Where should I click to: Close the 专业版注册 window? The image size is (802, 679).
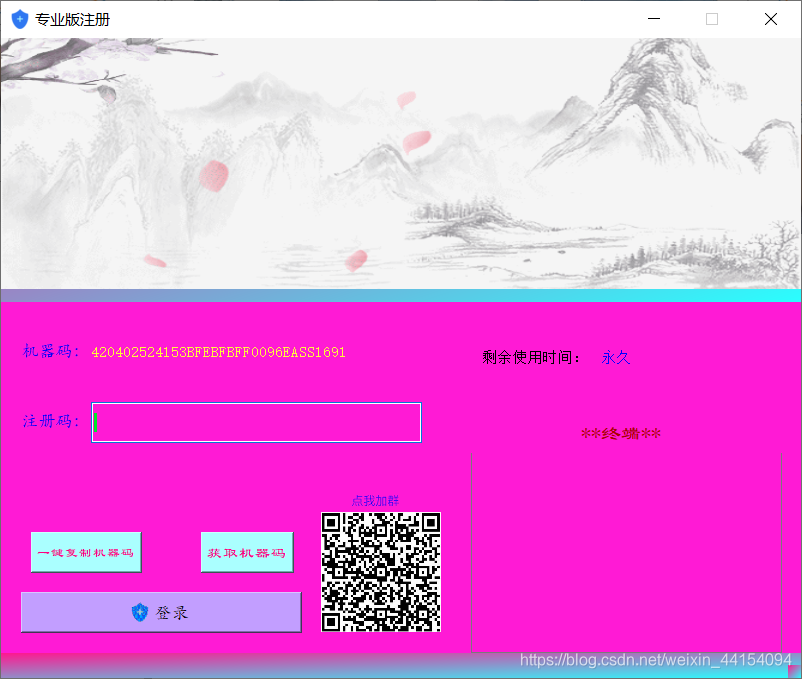coord(771,19)
